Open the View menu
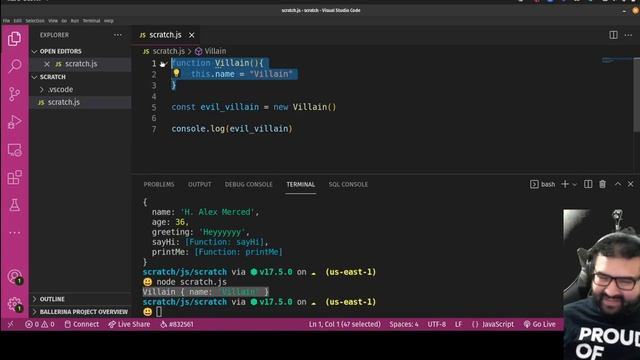Viewport: 640px width, 360px height. (53, 21)
